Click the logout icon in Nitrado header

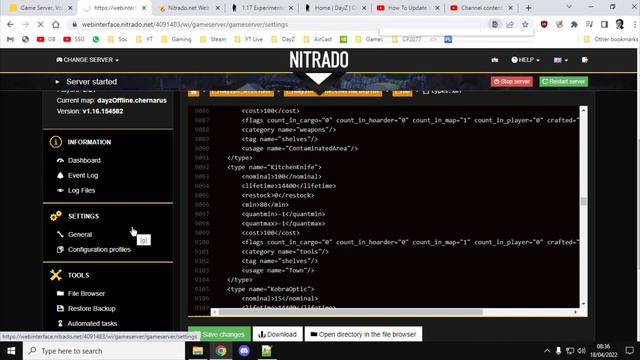point(585,60)
